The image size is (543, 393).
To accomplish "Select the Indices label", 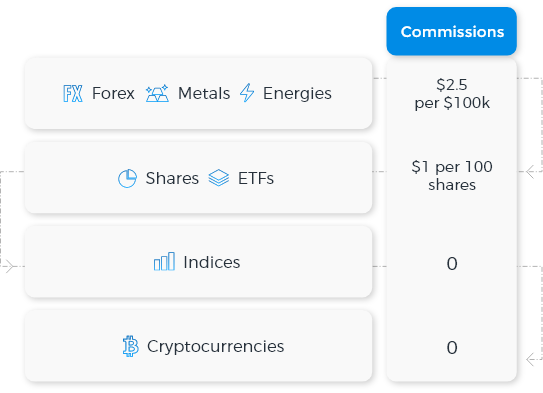I will pos(212,262).
